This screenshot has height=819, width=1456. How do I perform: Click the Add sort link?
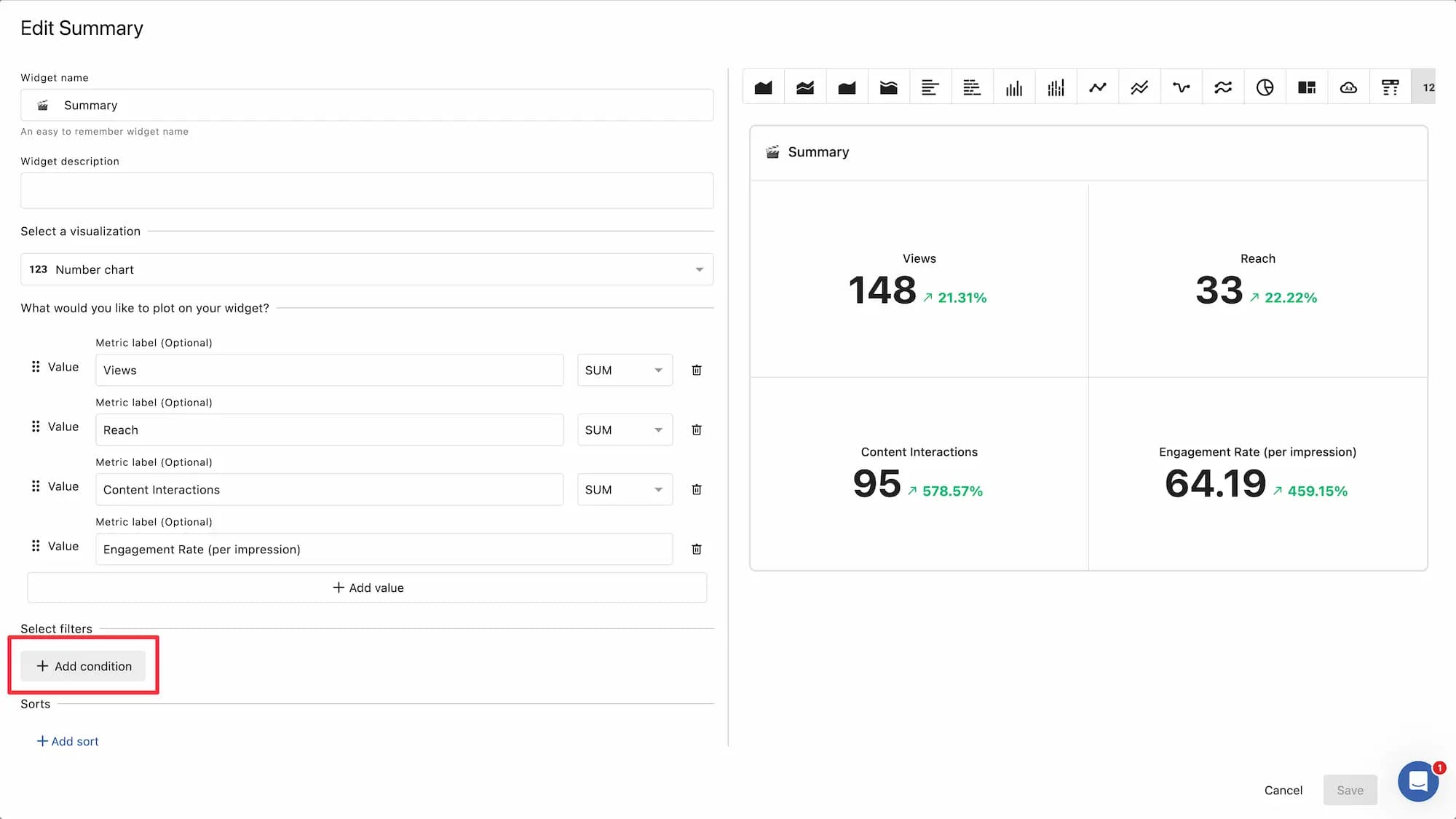click(68, 741)
